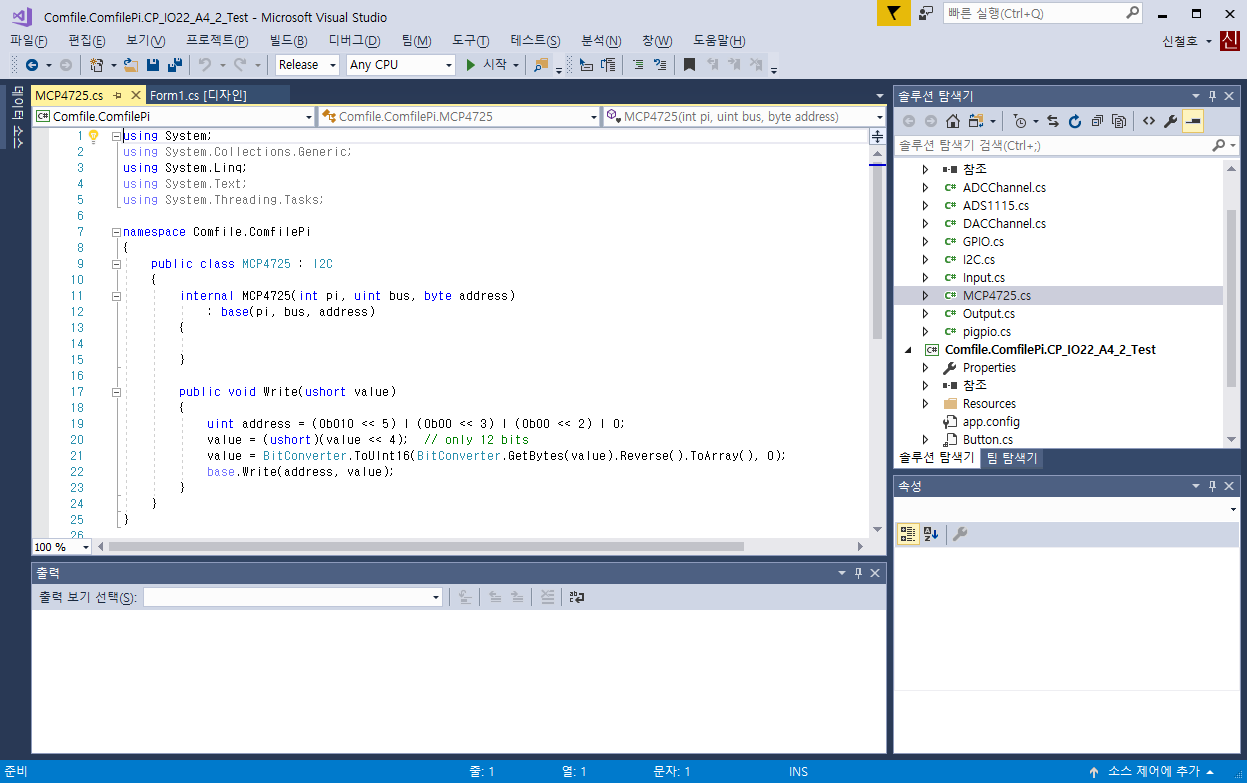Click the Save All toolbar icon

[x=174, y=65]
